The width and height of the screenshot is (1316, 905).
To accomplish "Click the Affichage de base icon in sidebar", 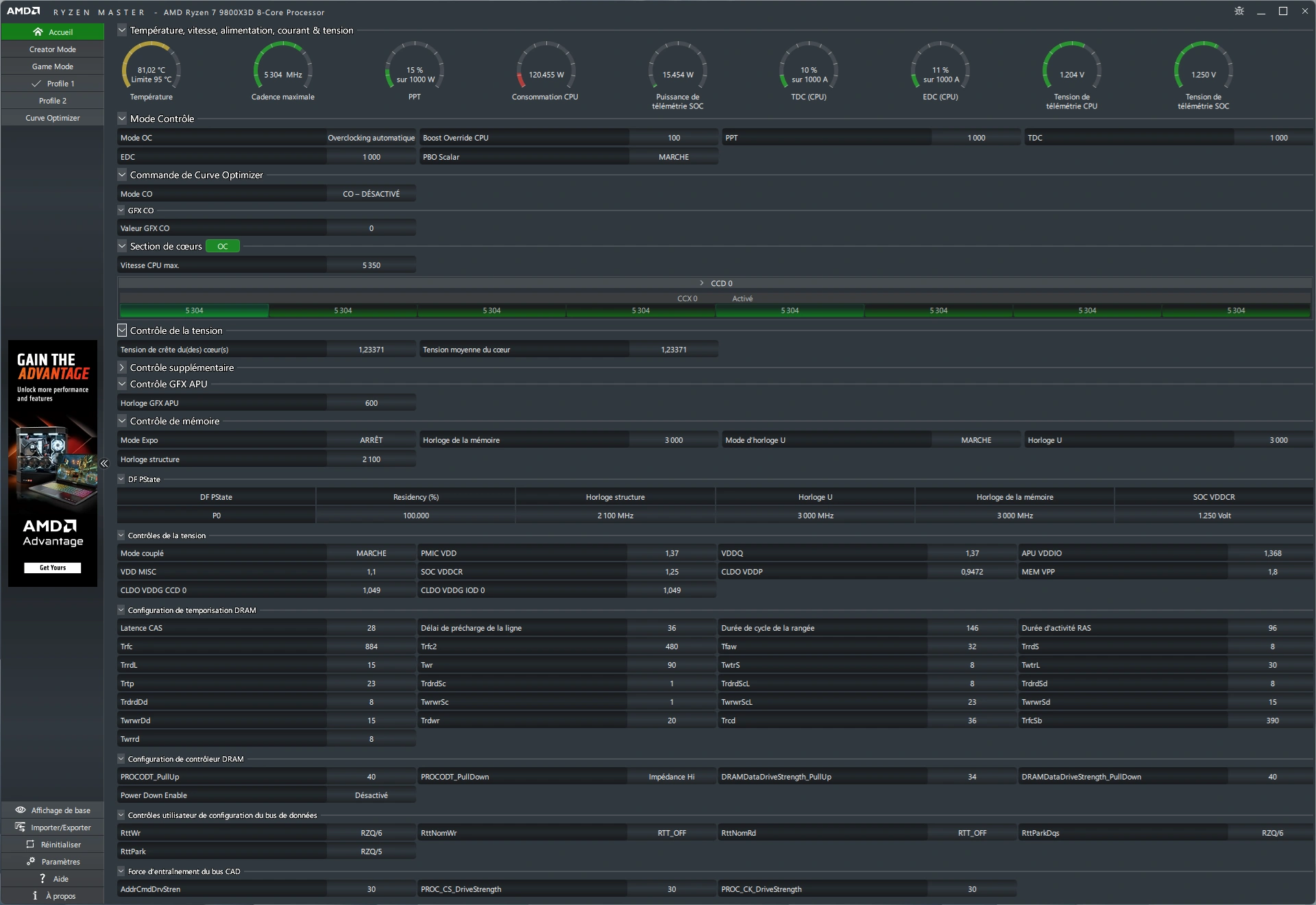I will point(18,810).
